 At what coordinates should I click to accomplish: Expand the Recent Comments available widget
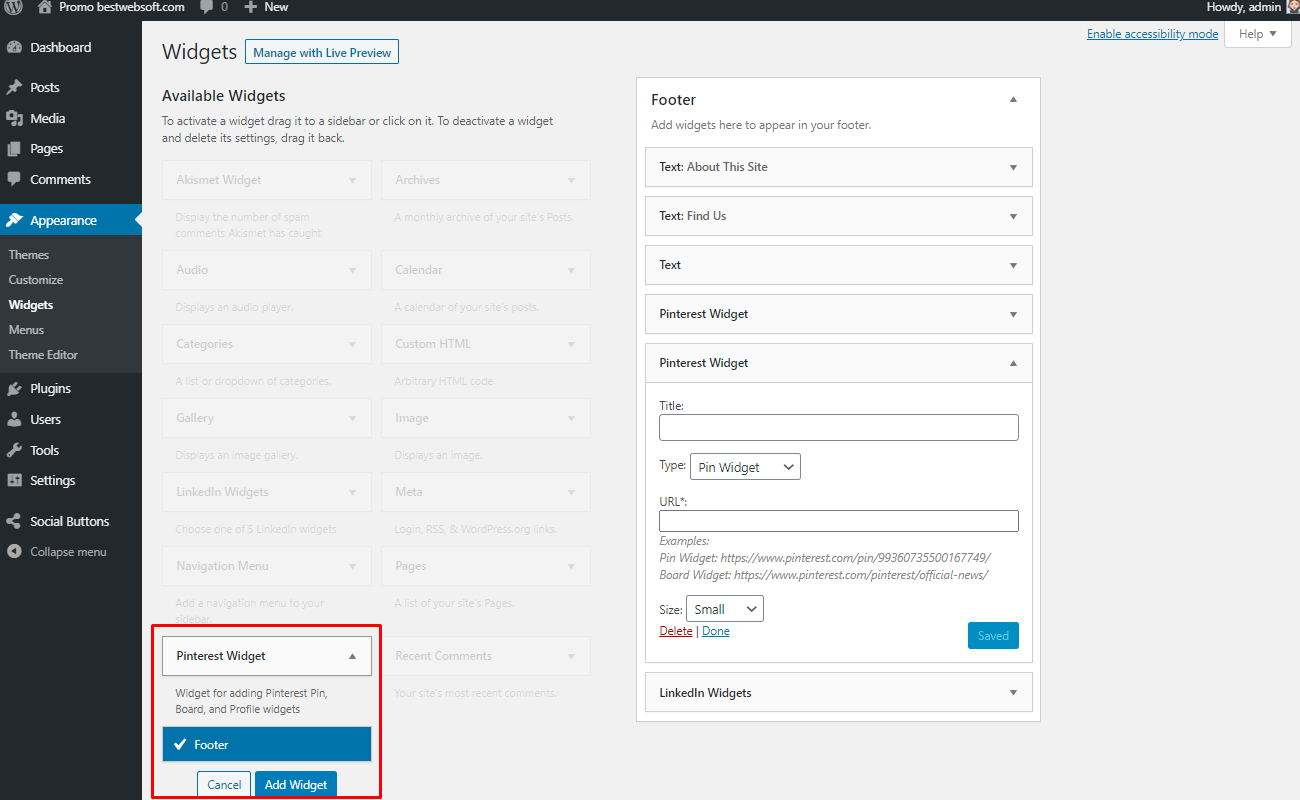point(571,656)
